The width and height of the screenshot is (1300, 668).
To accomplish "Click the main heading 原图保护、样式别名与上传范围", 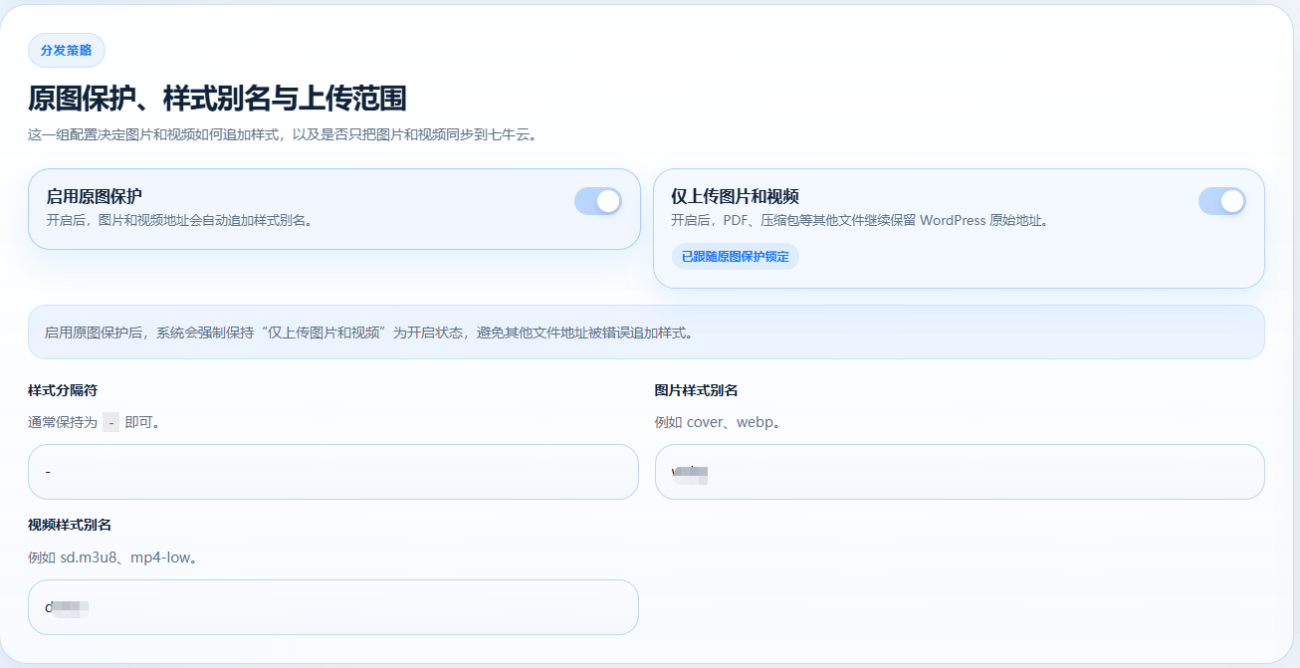I will coord(217,98).
